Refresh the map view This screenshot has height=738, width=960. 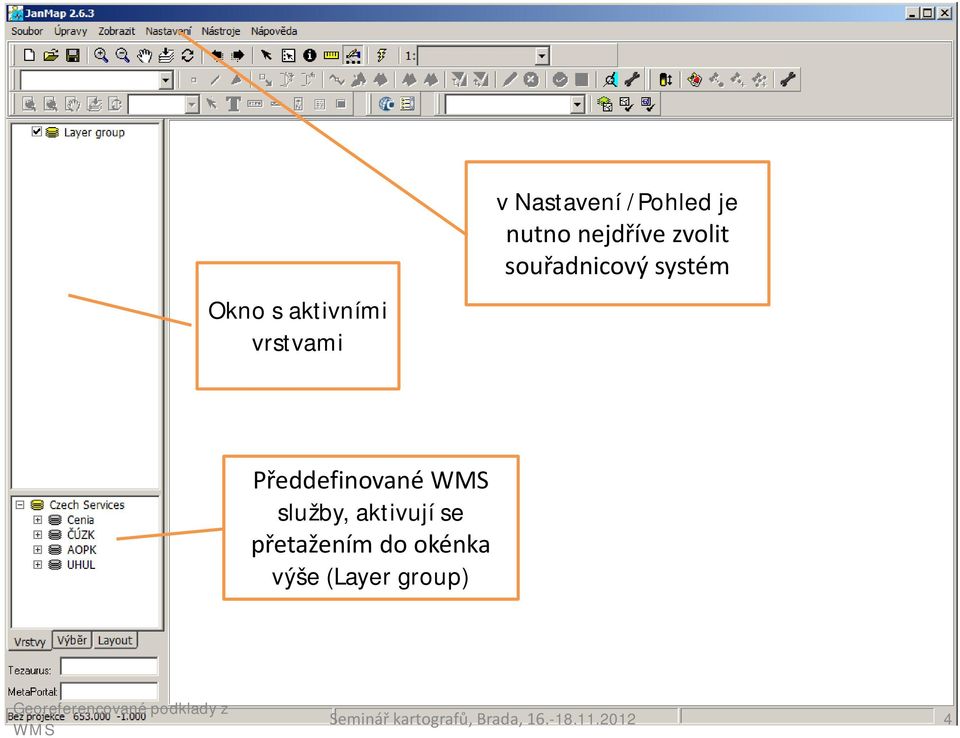click(x=188, y=55)
